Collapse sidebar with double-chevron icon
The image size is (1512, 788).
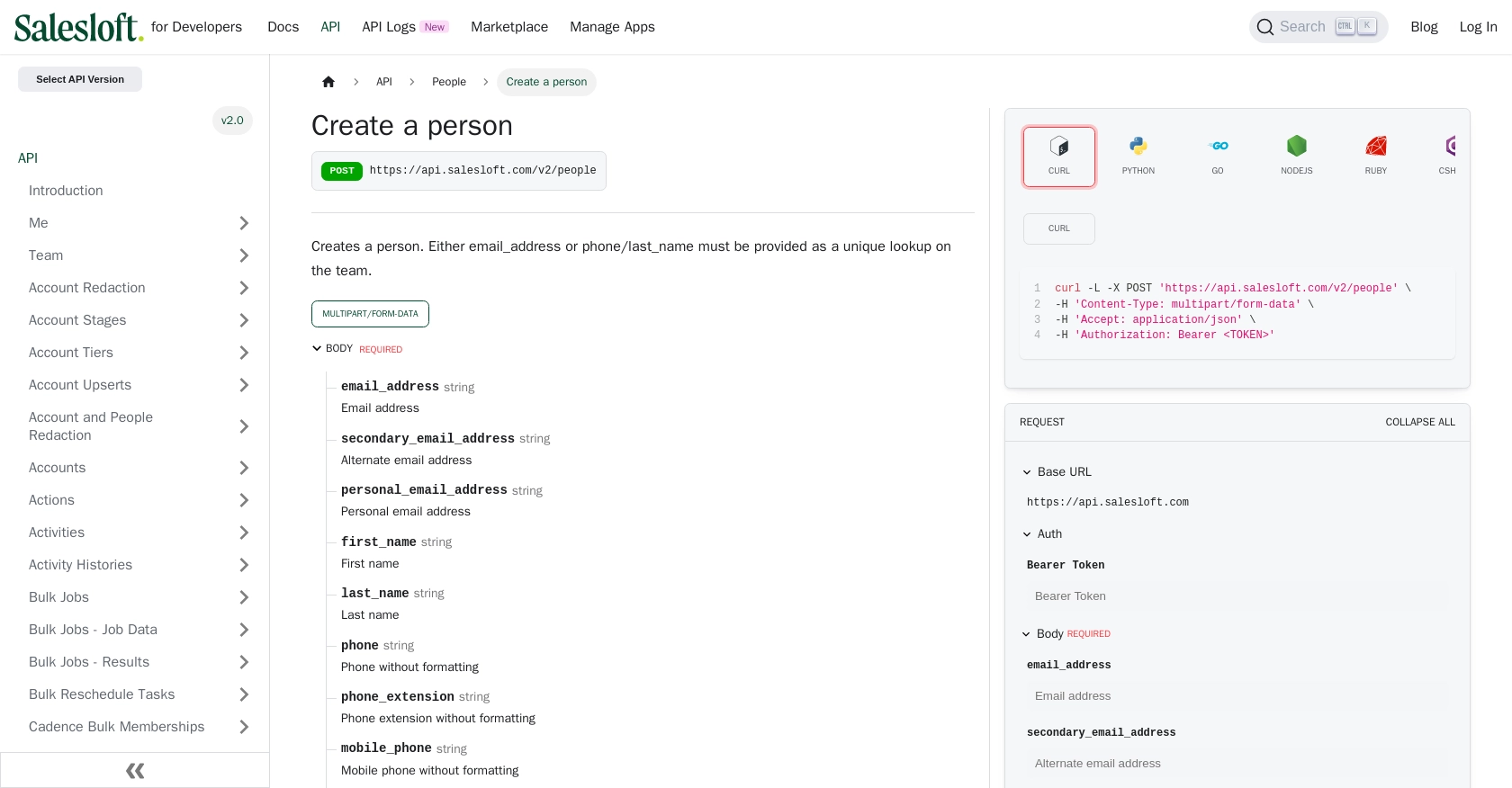pos(135,771)
